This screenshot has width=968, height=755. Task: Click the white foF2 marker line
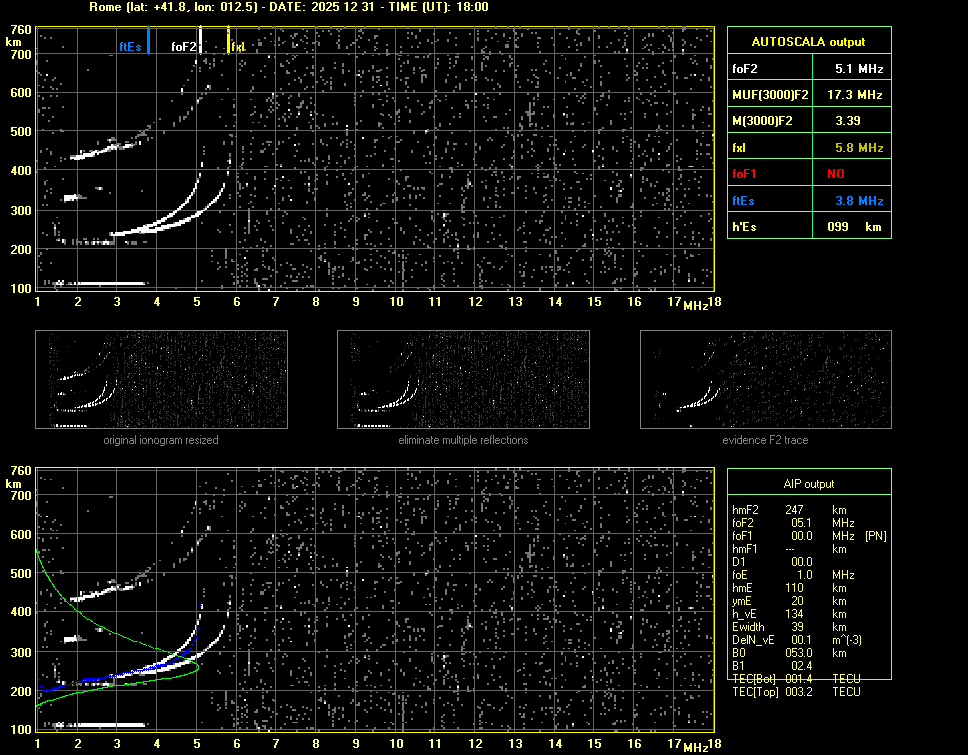(200, 39)
